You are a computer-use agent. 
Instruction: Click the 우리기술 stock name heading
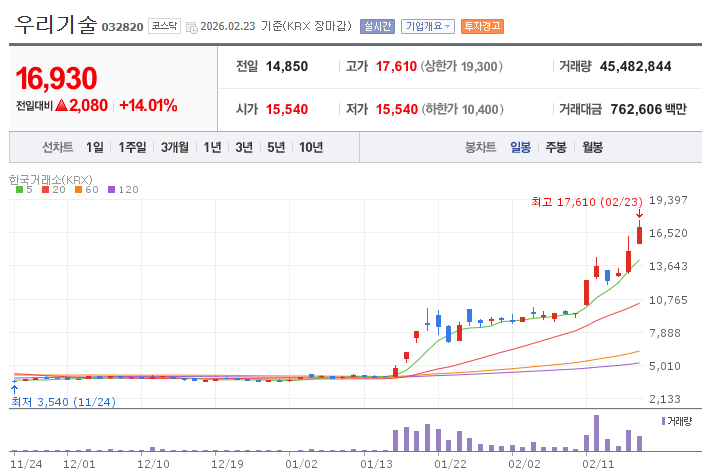(56, 24)
